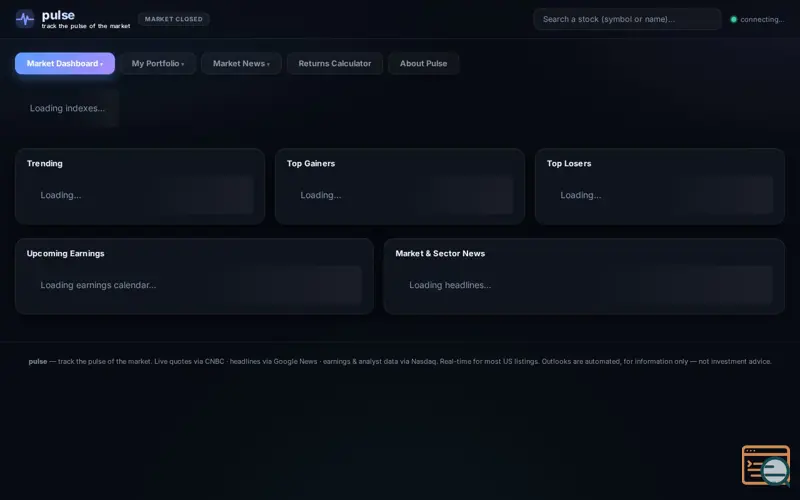The height and width of the screenshot is (500, 800).
Task: Open the Returns Calculator tab
Action: coord(335,63)
